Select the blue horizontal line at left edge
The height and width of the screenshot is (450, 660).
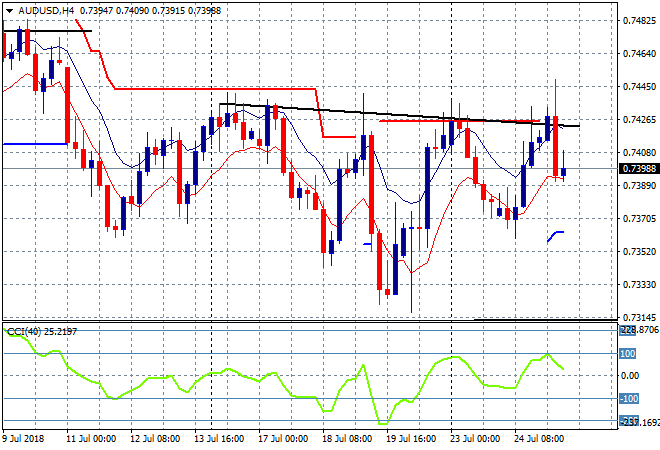pos(35,144)
